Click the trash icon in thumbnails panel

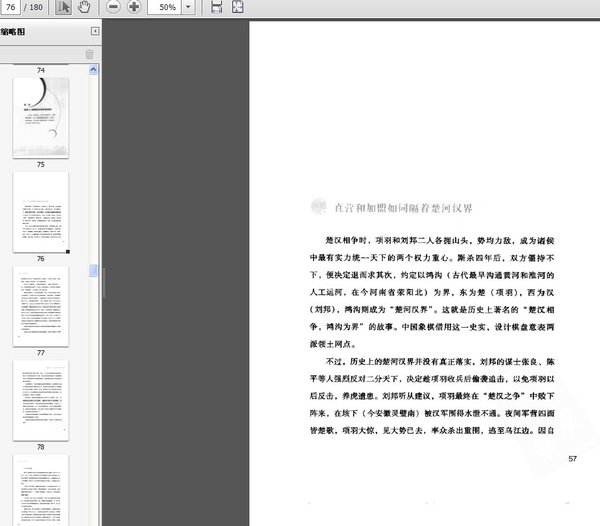click(x=89, y=54)
